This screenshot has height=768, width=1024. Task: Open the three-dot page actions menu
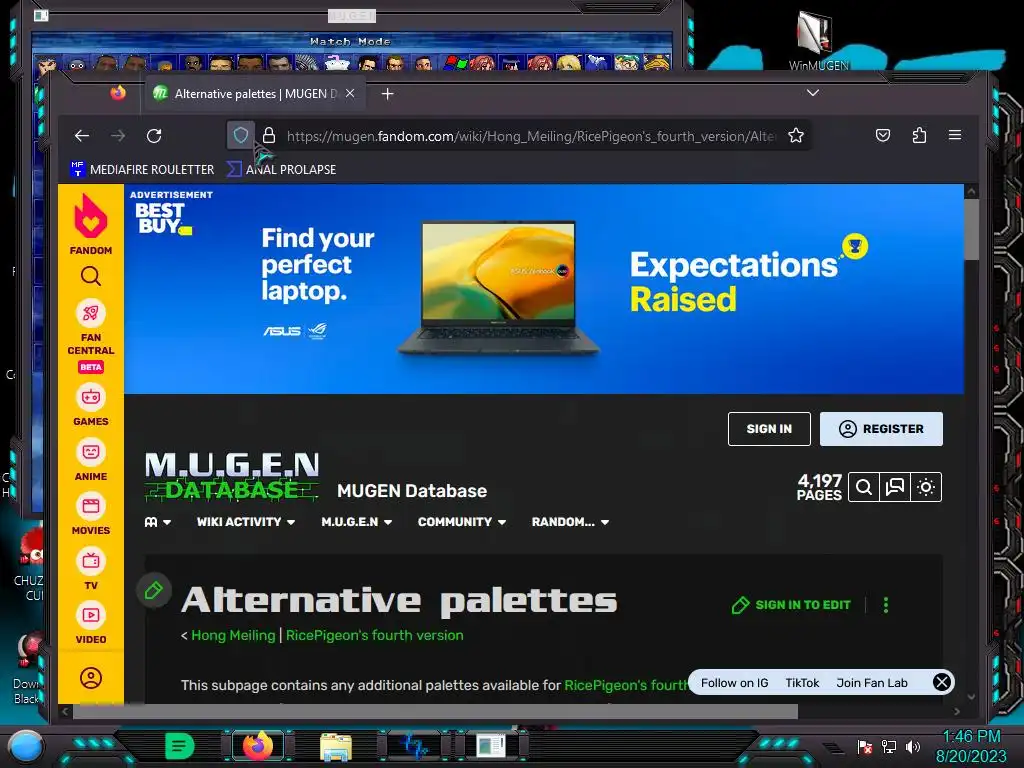click(x=886, y=605)
